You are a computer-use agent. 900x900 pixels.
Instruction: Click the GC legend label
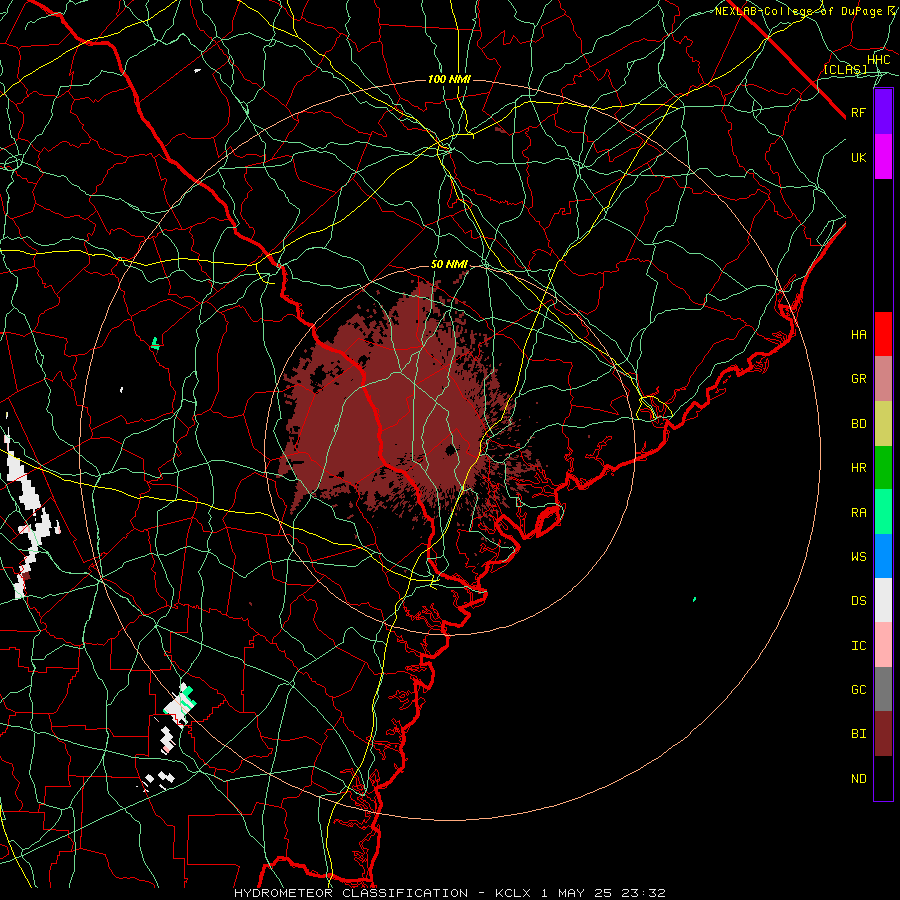click(858, 690)
